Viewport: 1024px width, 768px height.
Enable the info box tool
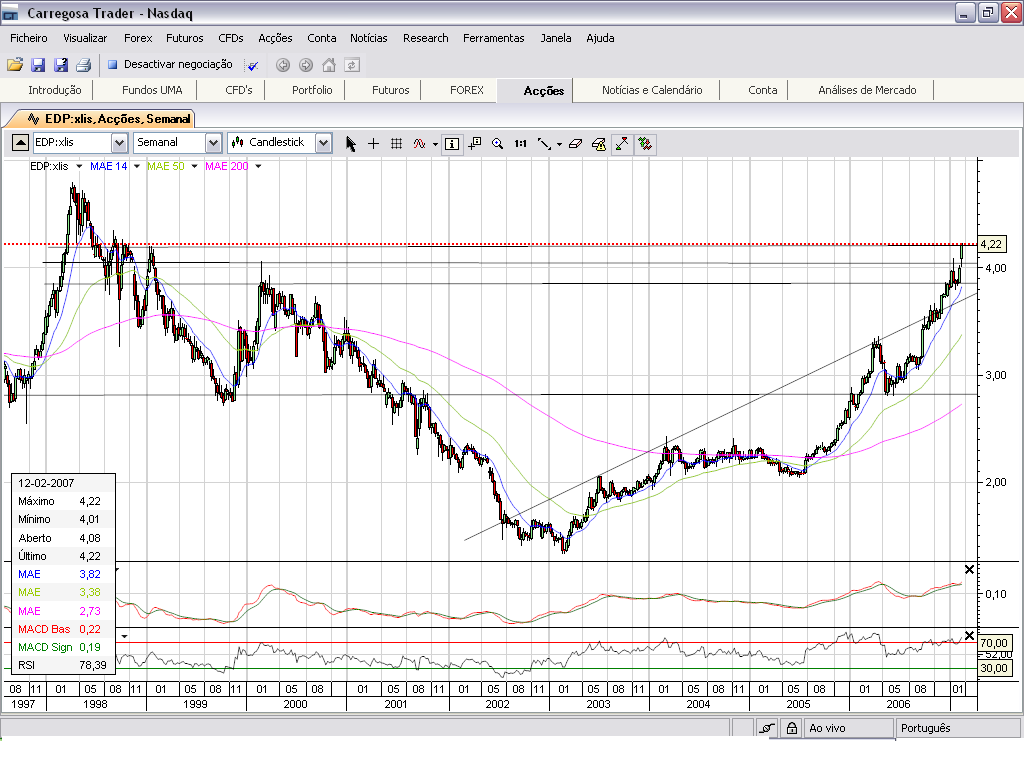click(452, 143)
